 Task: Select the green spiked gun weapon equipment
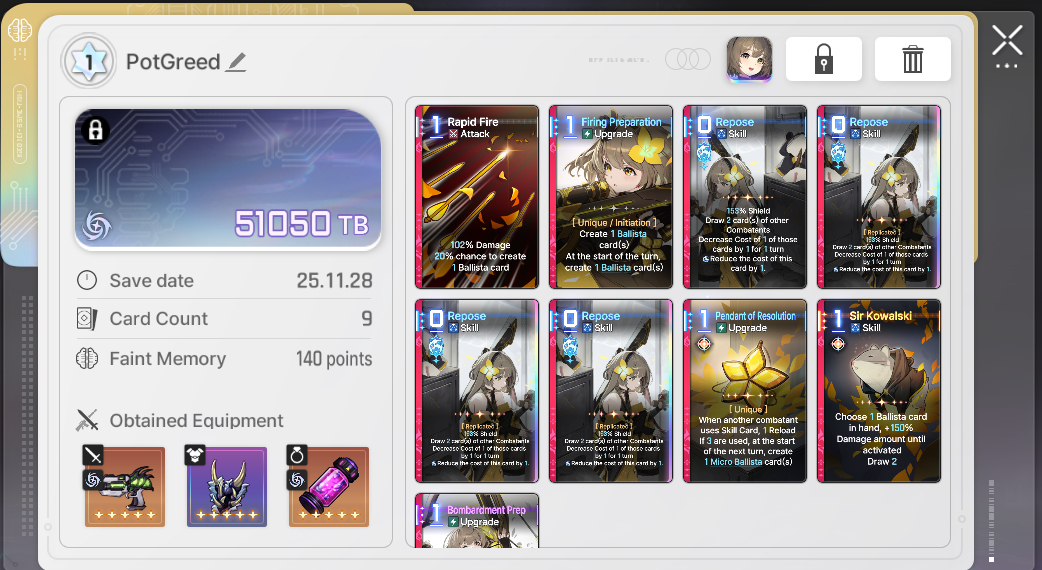pos(124,486)
